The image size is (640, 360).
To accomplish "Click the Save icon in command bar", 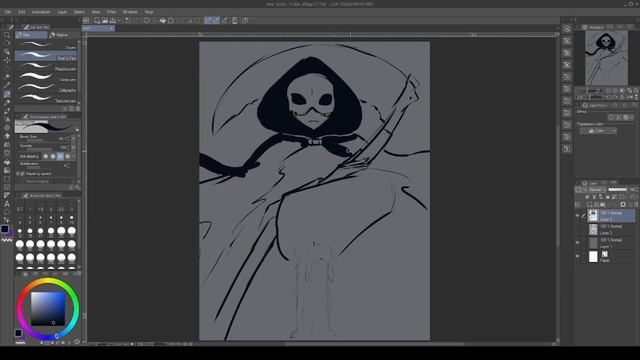I will point(113,20).
